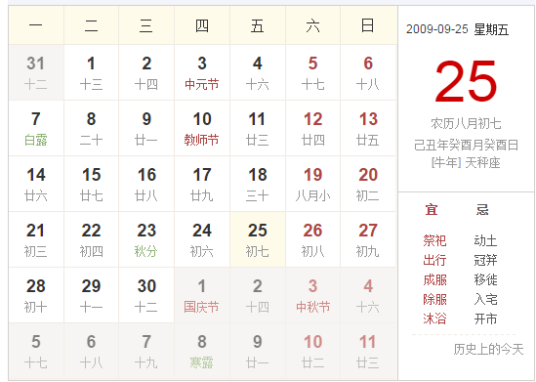Select September 22 (初四) date cell
536x382 pixels.
point(91,239)
